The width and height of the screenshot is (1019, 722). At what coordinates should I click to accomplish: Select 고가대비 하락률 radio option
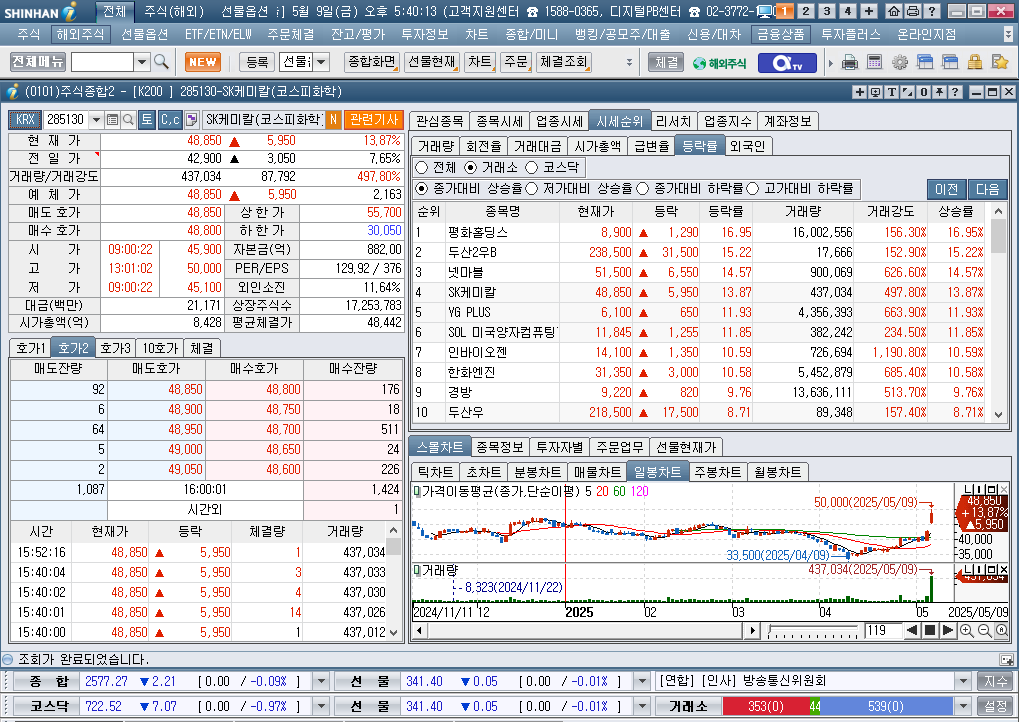pos(753,188)
